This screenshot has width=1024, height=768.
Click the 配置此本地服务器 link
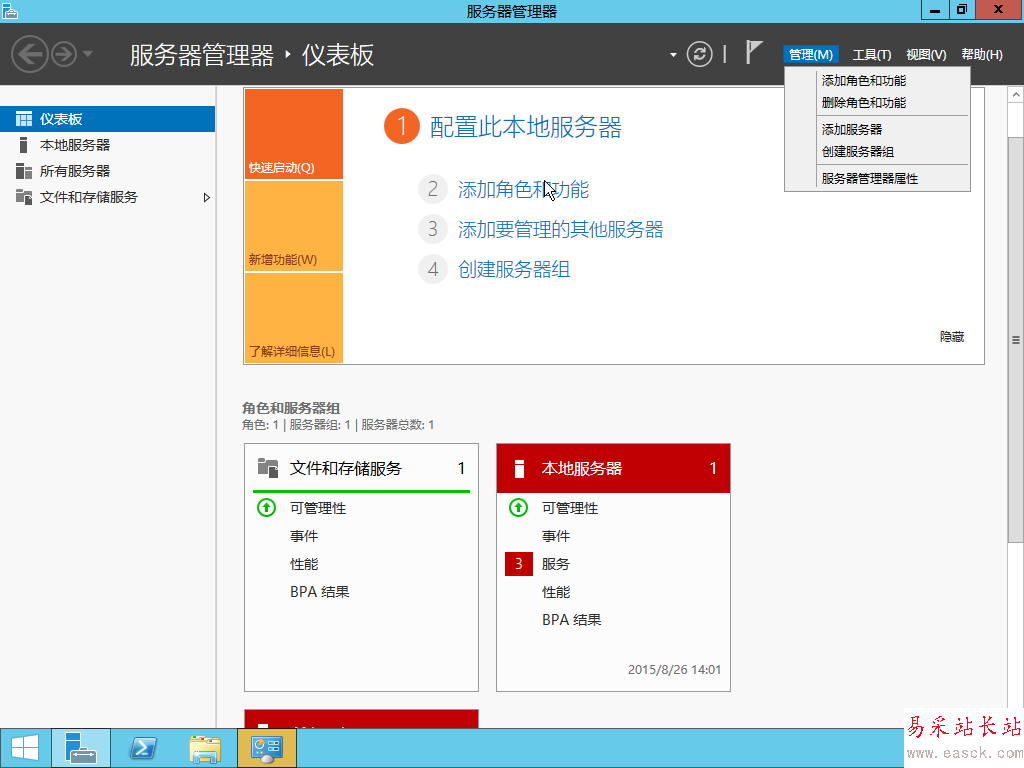(x=526, y=127)
